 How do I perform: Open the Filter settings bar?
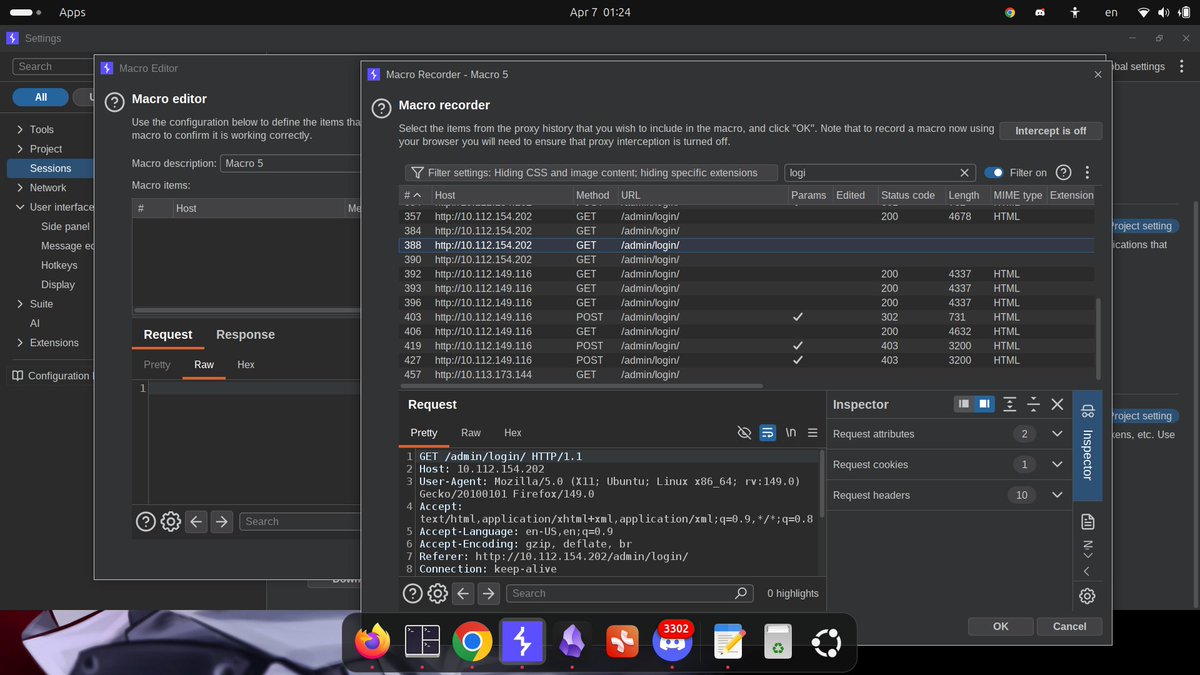(x=590, y=172)
